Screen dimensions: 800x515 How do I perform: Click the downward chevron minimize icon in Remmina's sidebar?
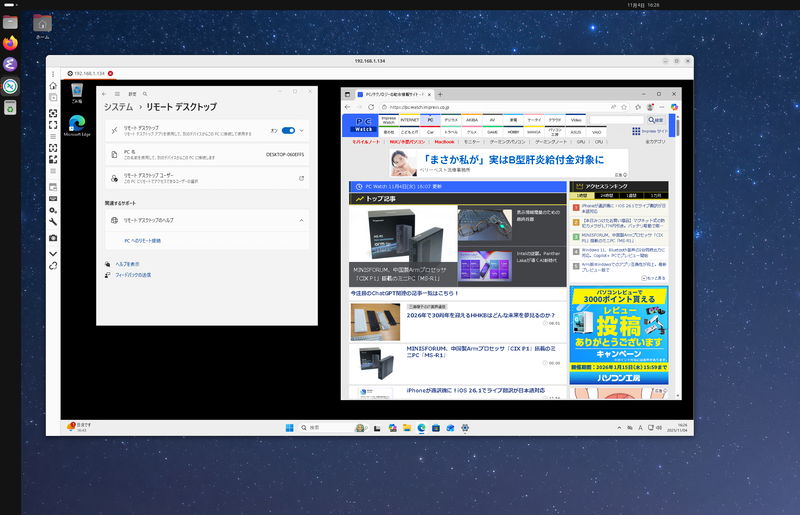[53, 254]
